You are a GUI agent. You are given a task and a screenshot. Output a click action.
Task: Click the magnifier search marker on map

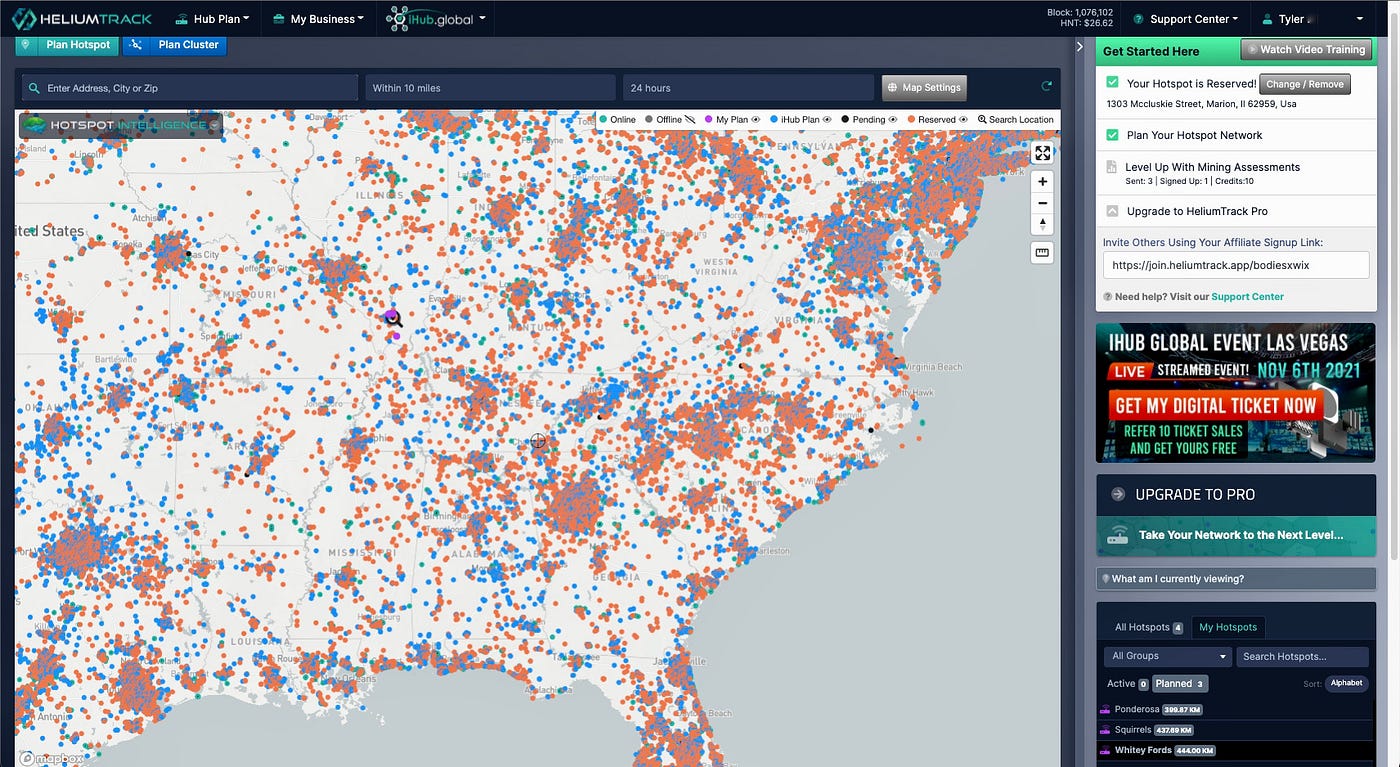tap(394, 319)
